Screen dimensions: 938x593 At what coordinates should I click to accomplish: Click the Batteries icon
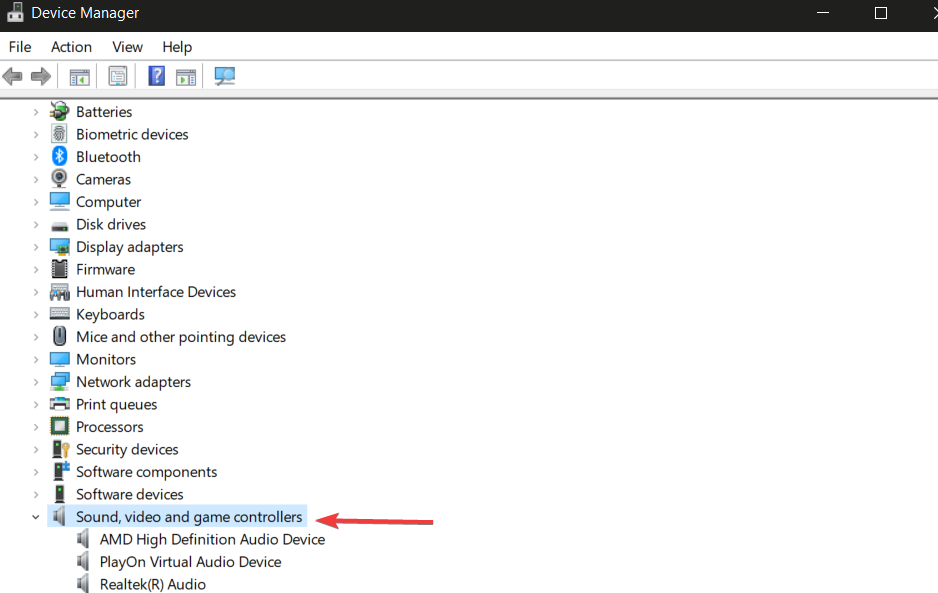pyautogui.click(x=59, y=111)
